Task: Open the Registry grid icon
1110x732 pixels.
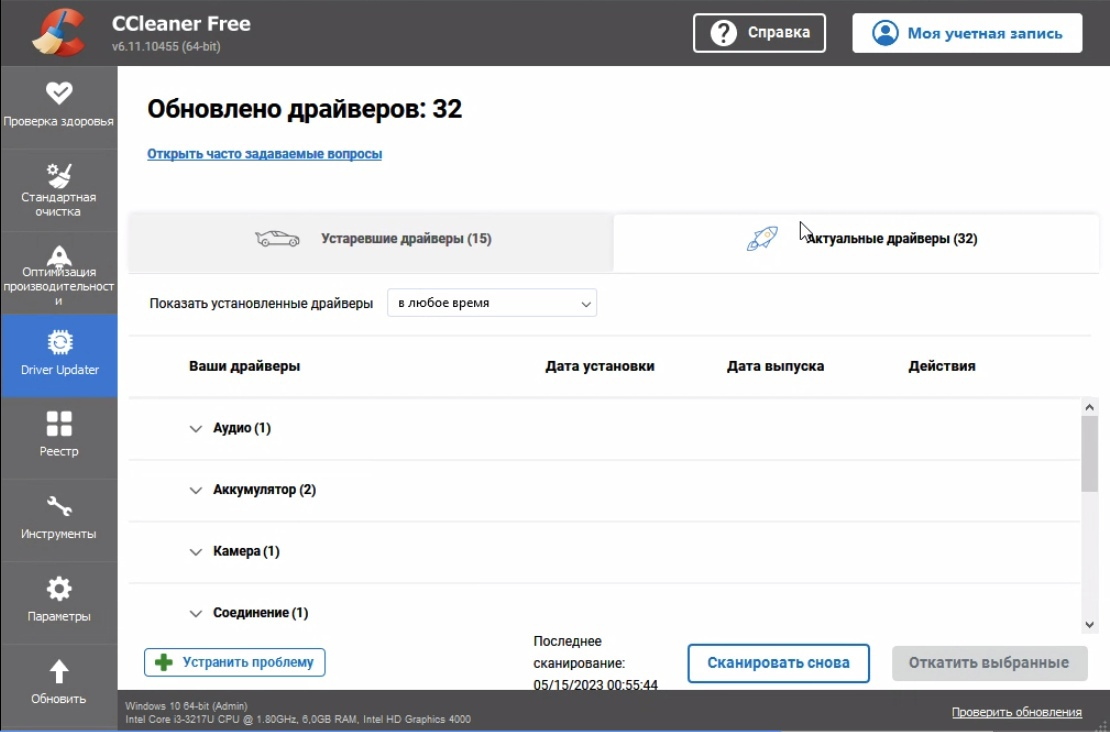Action: pos(59,424)
